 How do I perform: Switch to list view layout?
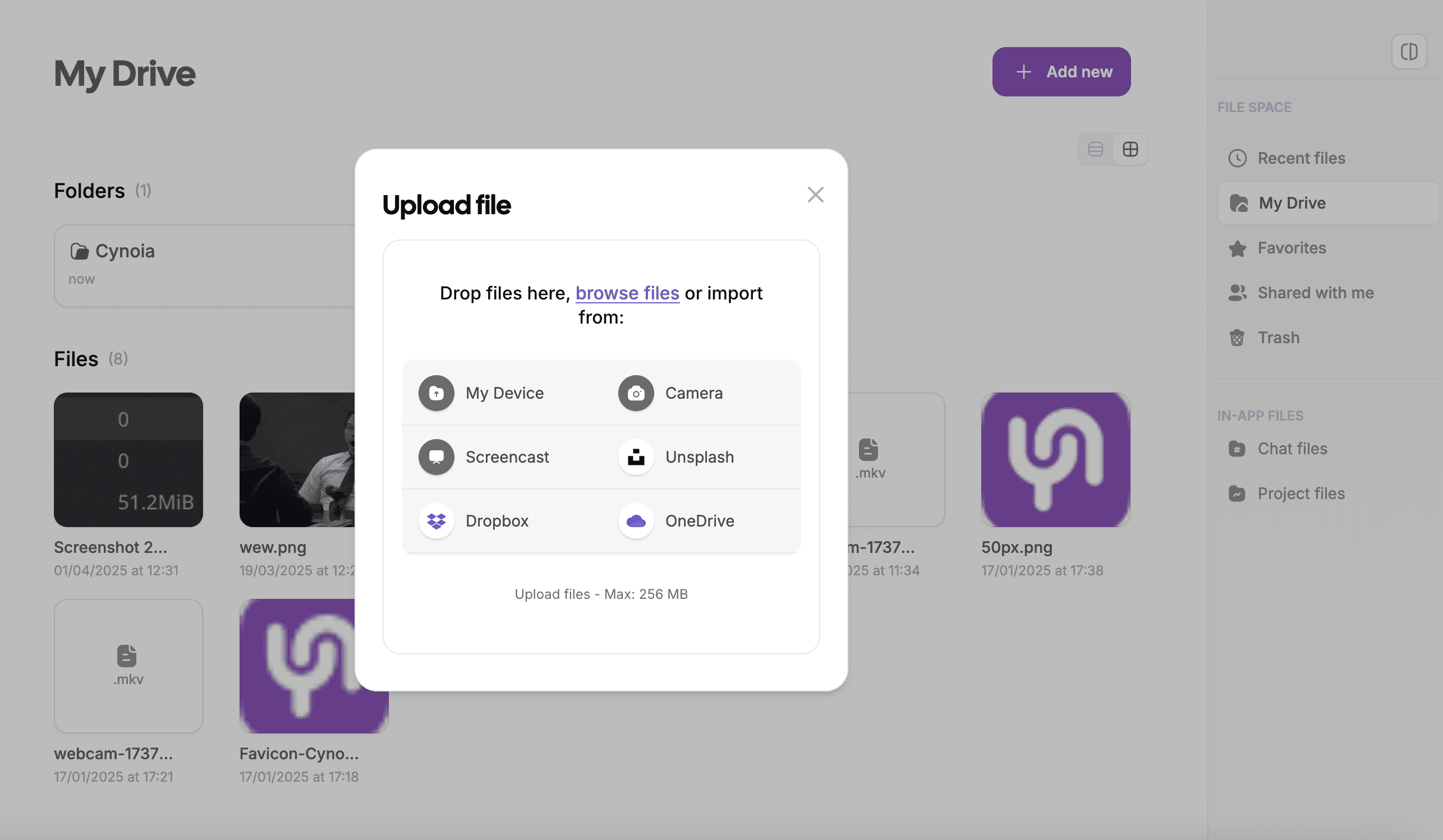[x=1095, y=149]
